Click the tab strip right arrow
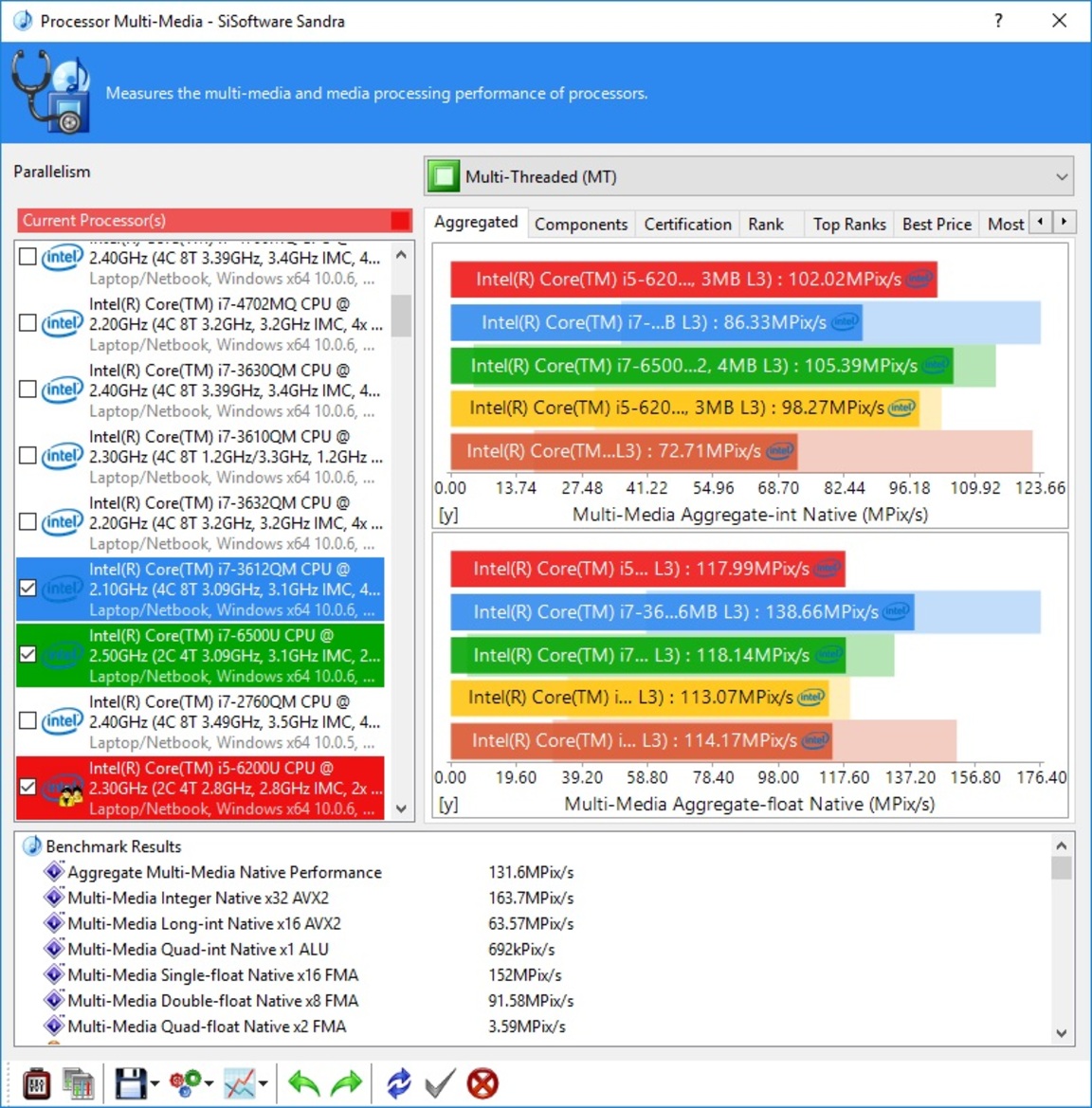This screenshot has height=1108, width=1092. (x=1064, y=222)
